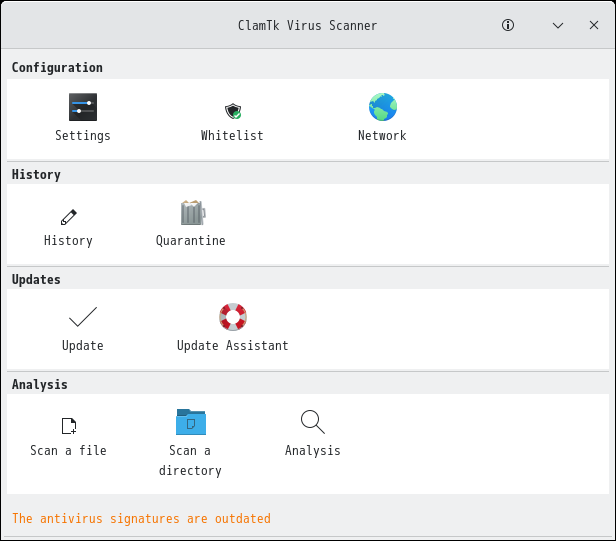Click the "Quarantine" text label
The width and height of the screenshot is (616, 541).
(x=191, y=241)
